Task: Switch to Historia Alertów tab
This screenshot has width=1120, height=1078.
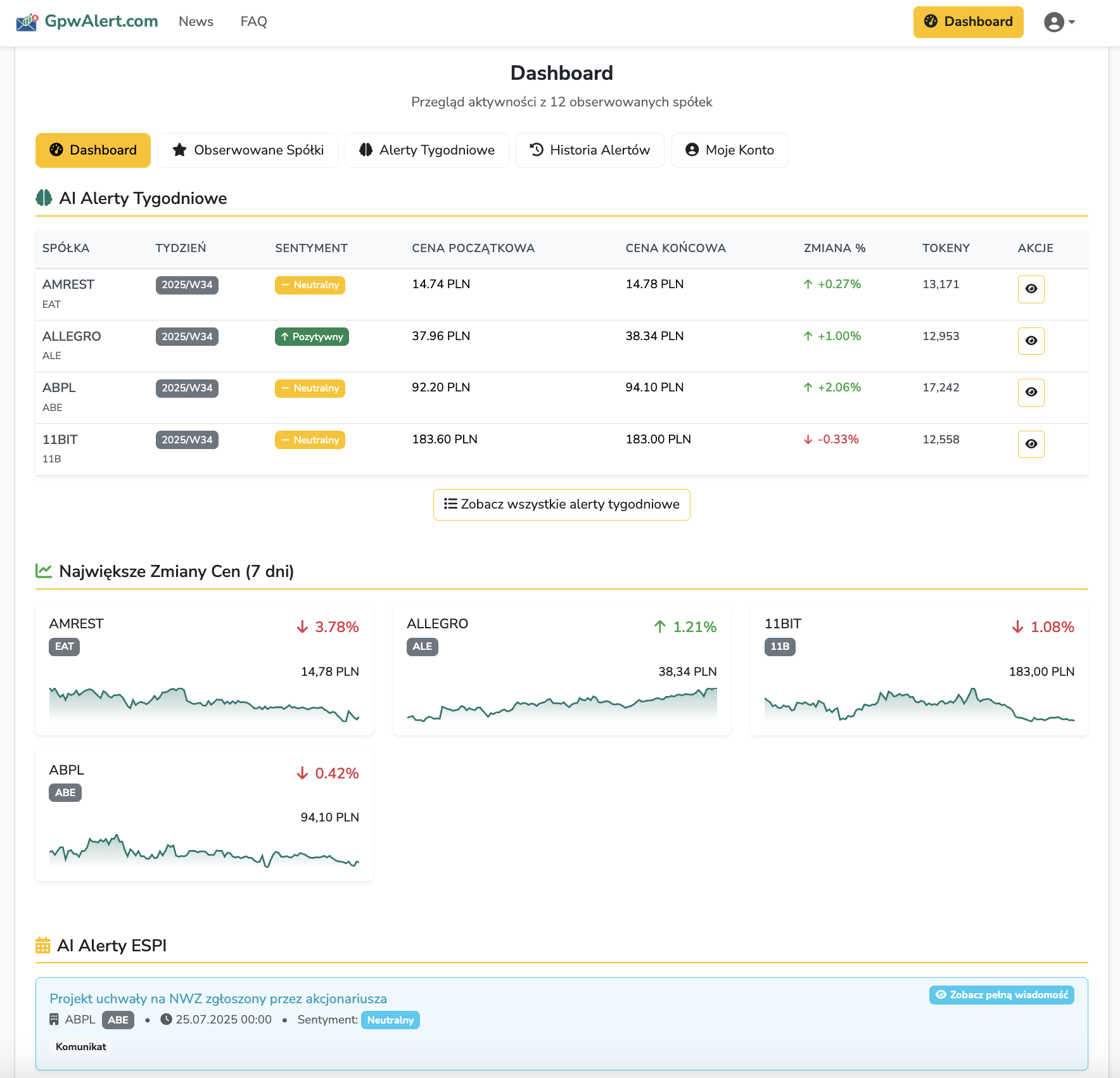Action: click(590, 150)
